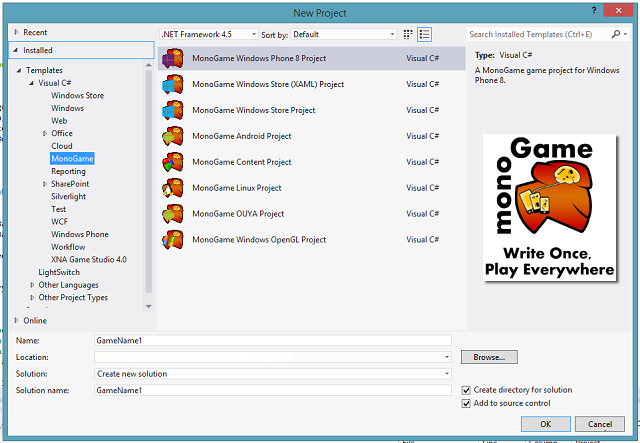
Task: Click the Browse... button
Action: 489,357
